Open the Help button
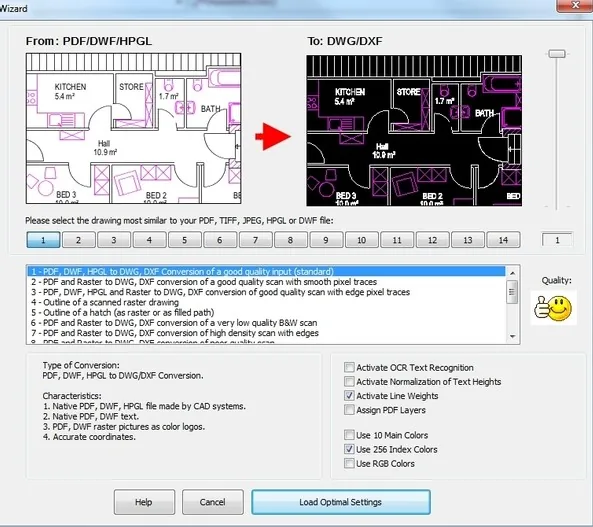The image size is (593, 527). 144,502
